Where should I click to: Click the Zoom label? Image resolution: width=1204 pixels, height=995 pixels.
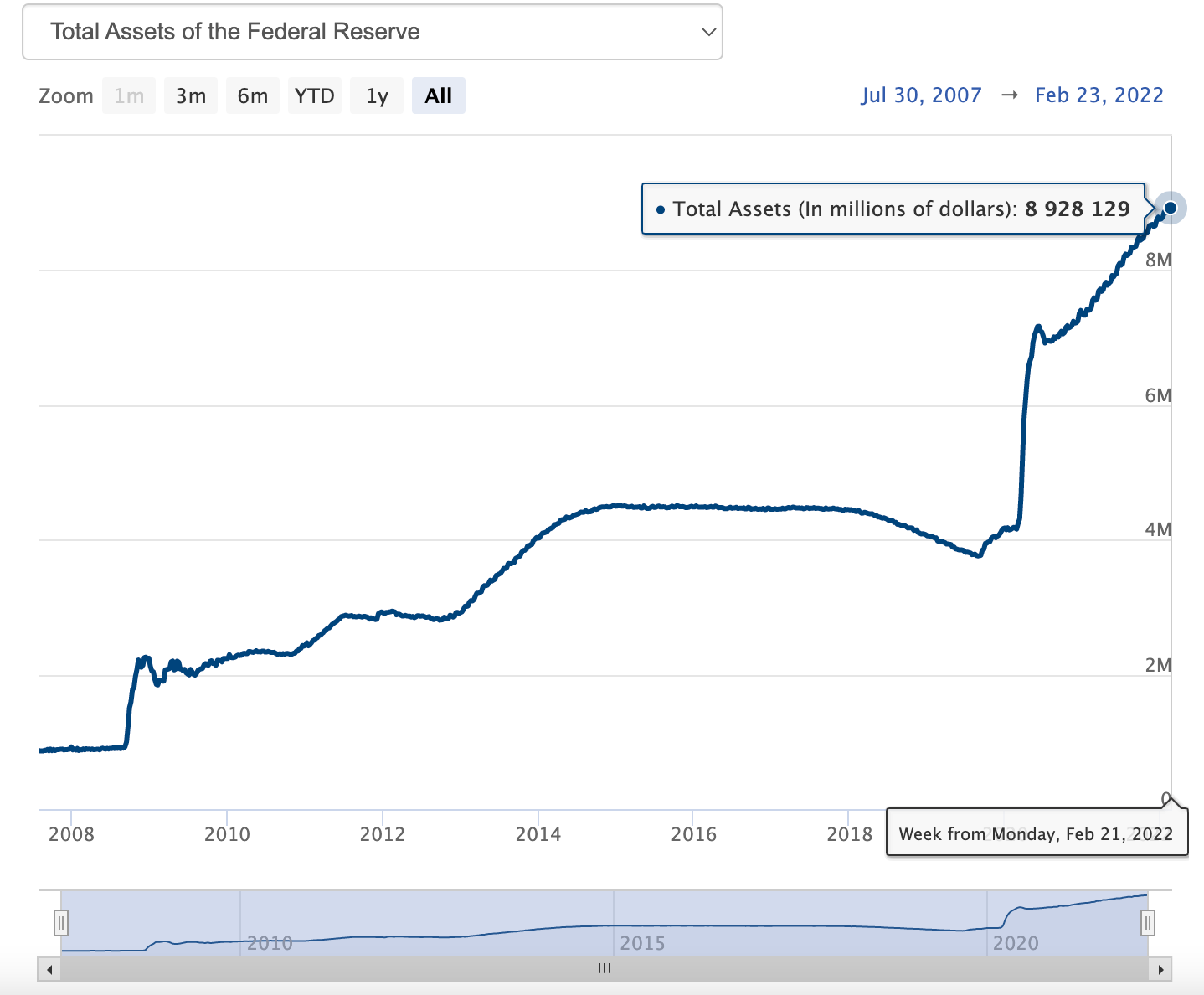66,95
